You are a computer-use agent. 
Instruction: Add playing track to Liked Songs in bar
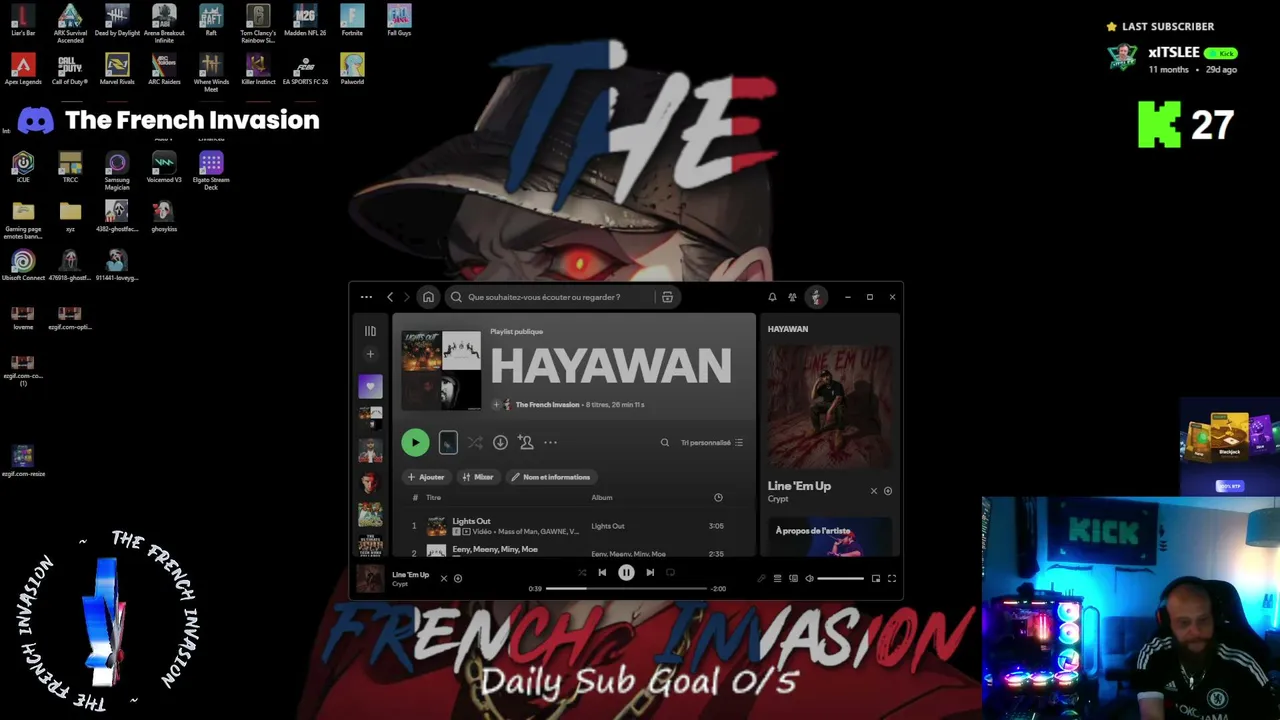point(458,578)
